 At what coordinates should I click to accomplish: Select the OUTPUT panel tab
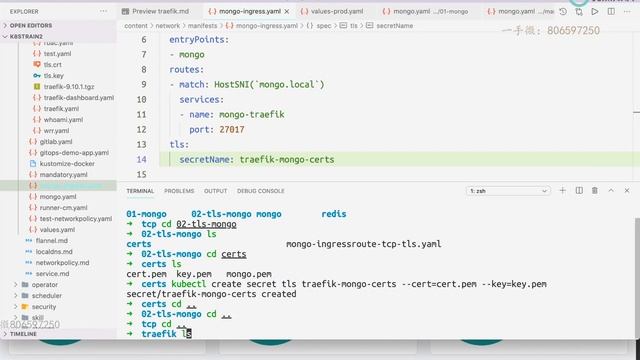216,191
